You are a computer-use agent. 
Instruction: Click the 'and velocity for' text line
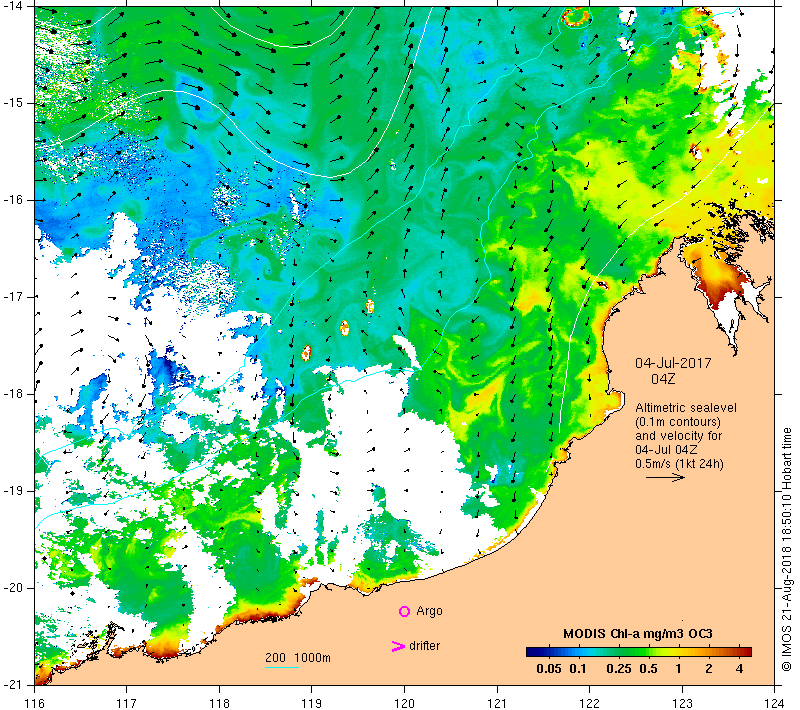[x=679, y=436]
